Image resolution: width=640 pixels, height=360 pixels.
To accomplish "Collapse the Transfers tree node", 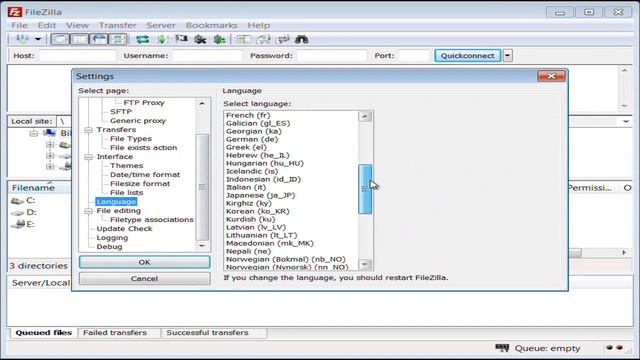I will coord(89,130).
